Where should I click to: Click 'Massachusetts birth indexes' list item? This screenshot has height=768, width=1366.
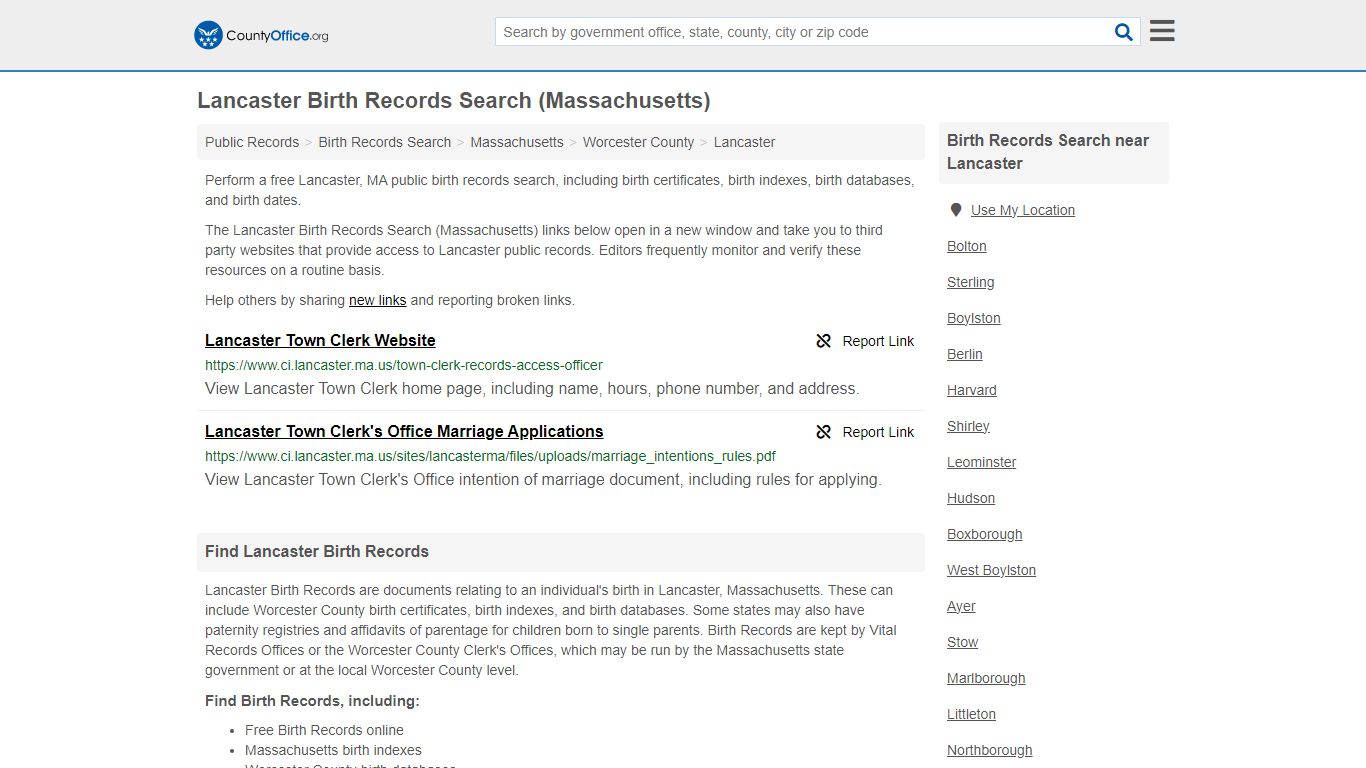tap(333, 750)
